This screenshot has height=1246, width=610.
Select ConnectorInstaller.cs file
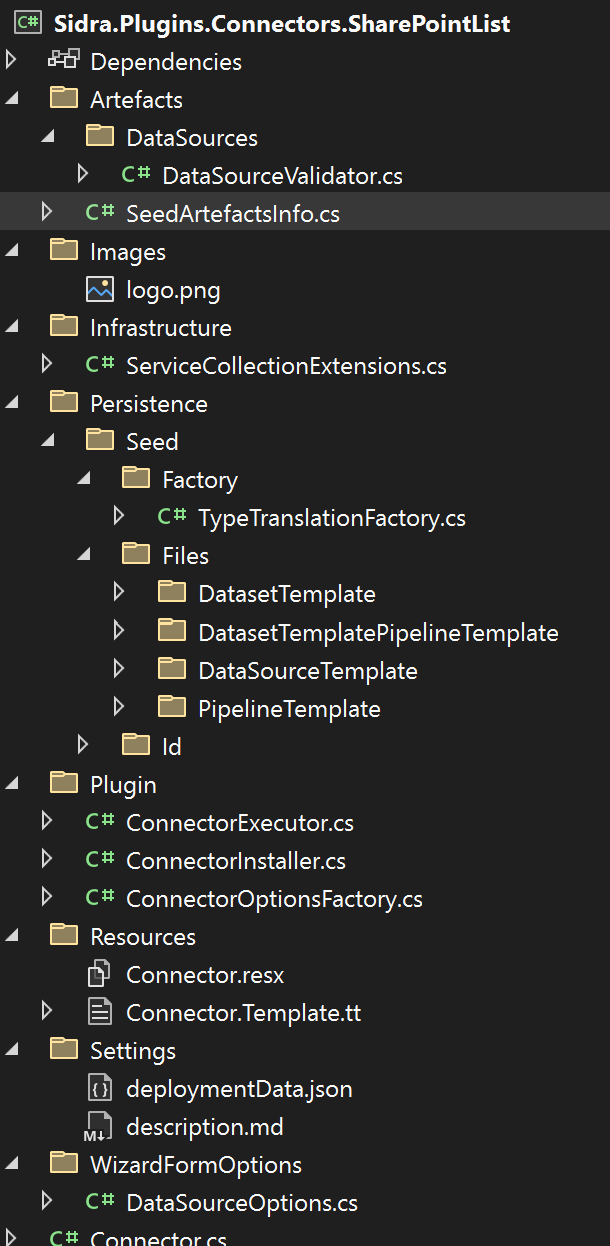235,861
